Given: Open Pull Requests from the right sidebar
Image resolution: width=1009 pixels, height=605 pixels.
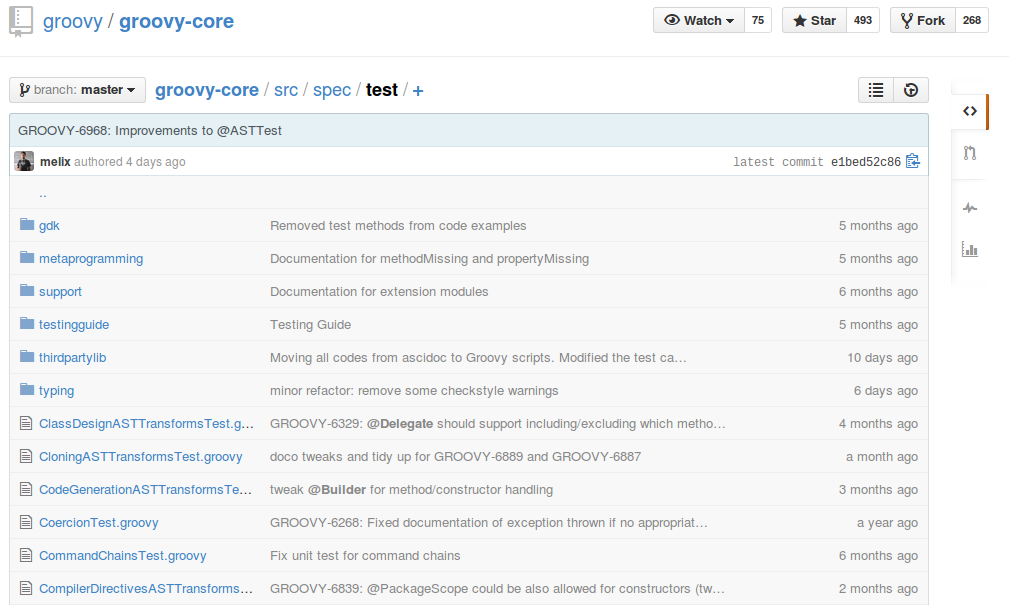Looking at the screenshot, I should coord(969,153).
